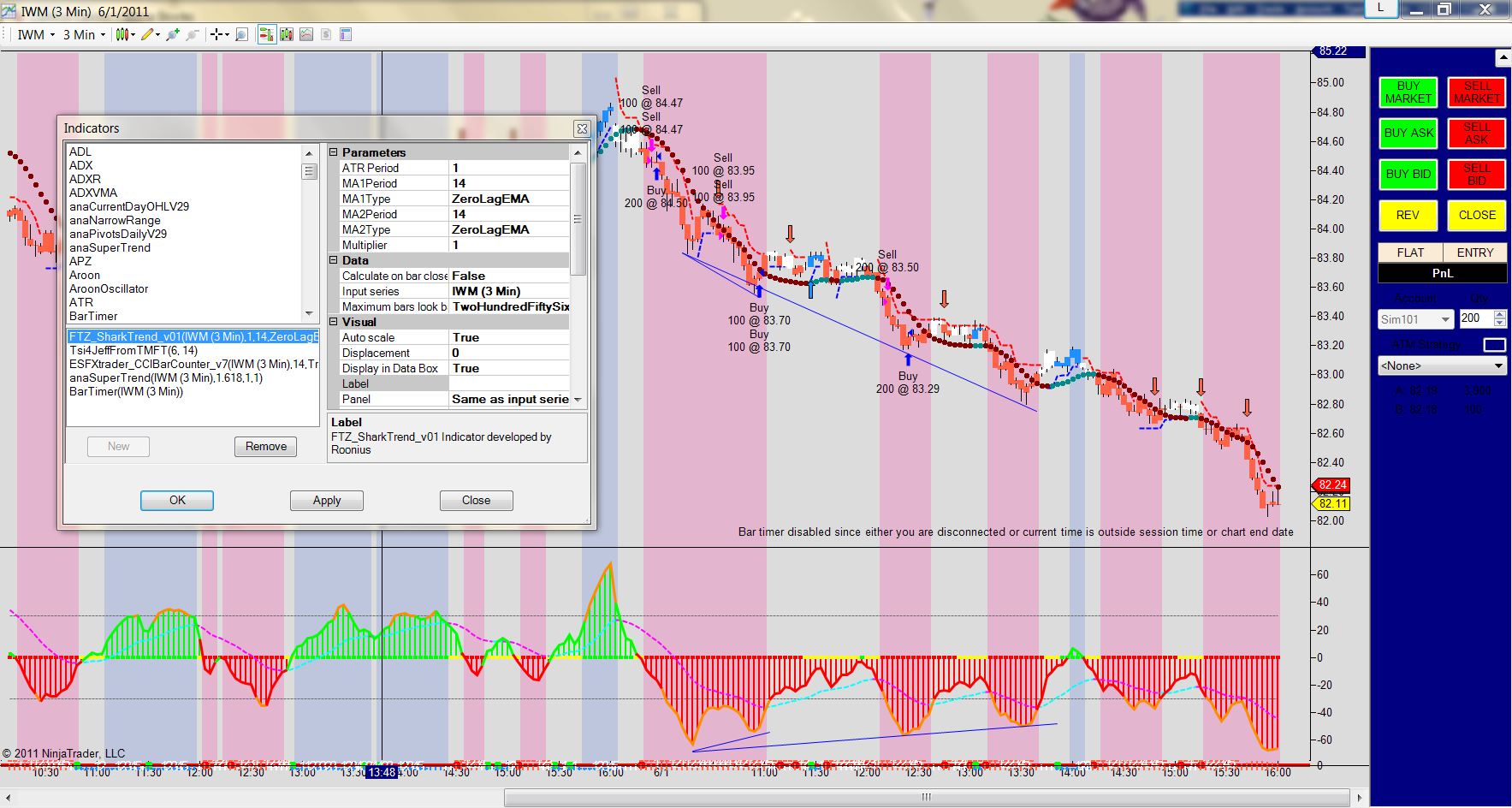Click the yellow REV button

1408,215
